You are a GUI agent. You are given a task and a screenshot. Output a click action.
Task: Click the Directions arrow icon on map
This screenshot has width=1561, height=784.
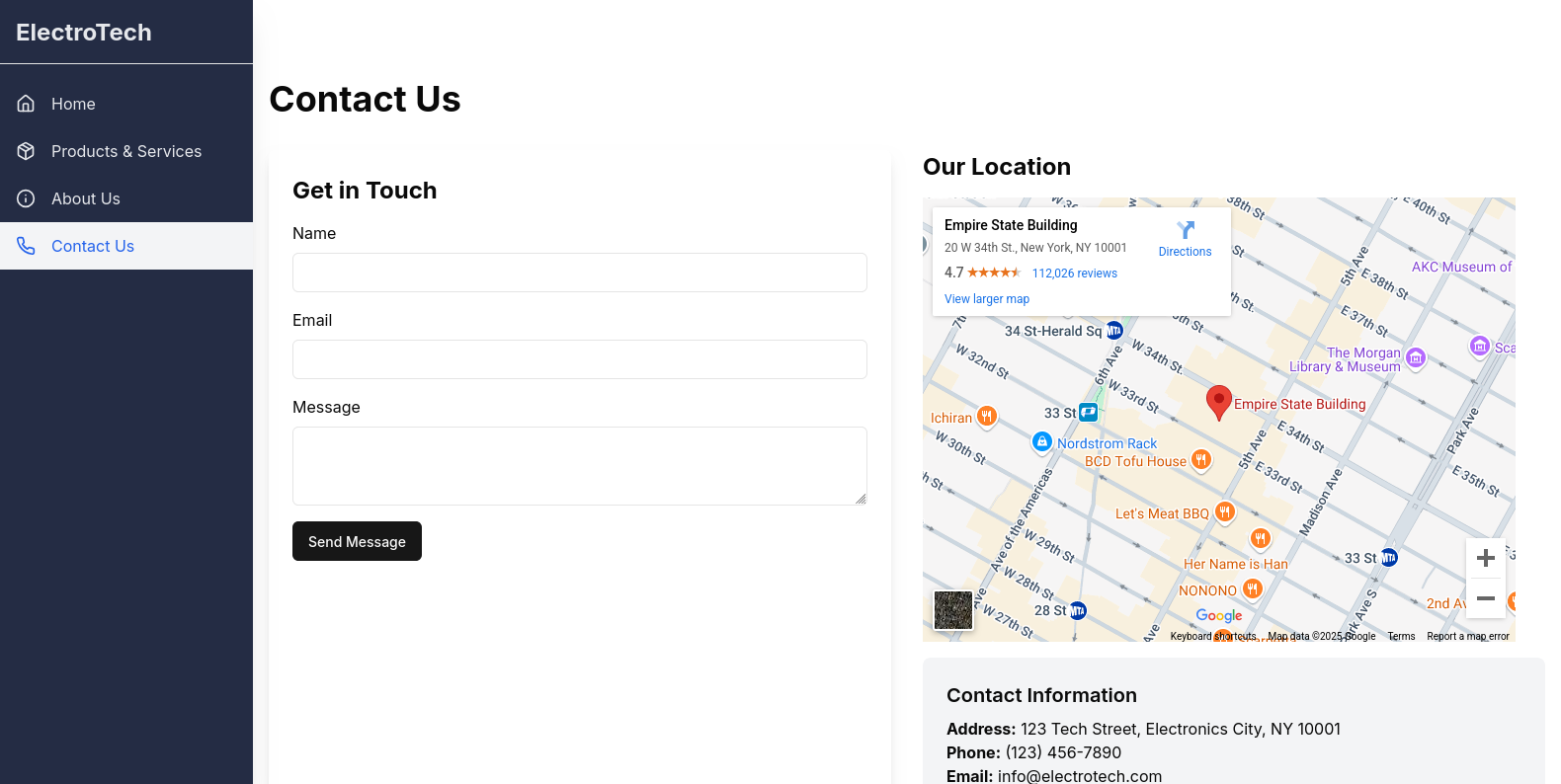click(1186, 230)
